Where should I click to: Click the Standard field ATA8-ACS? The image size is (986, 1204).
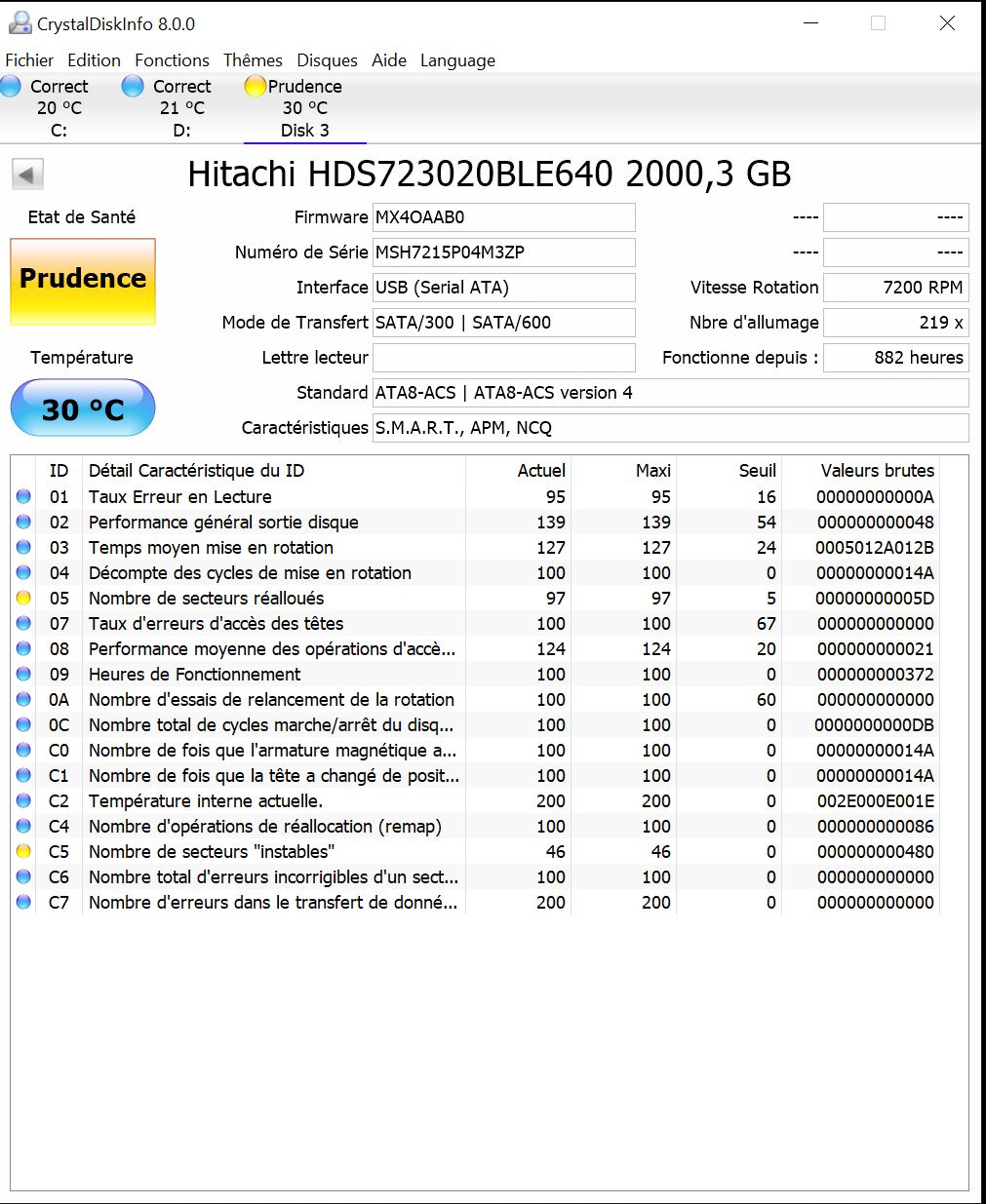point(671,393)
